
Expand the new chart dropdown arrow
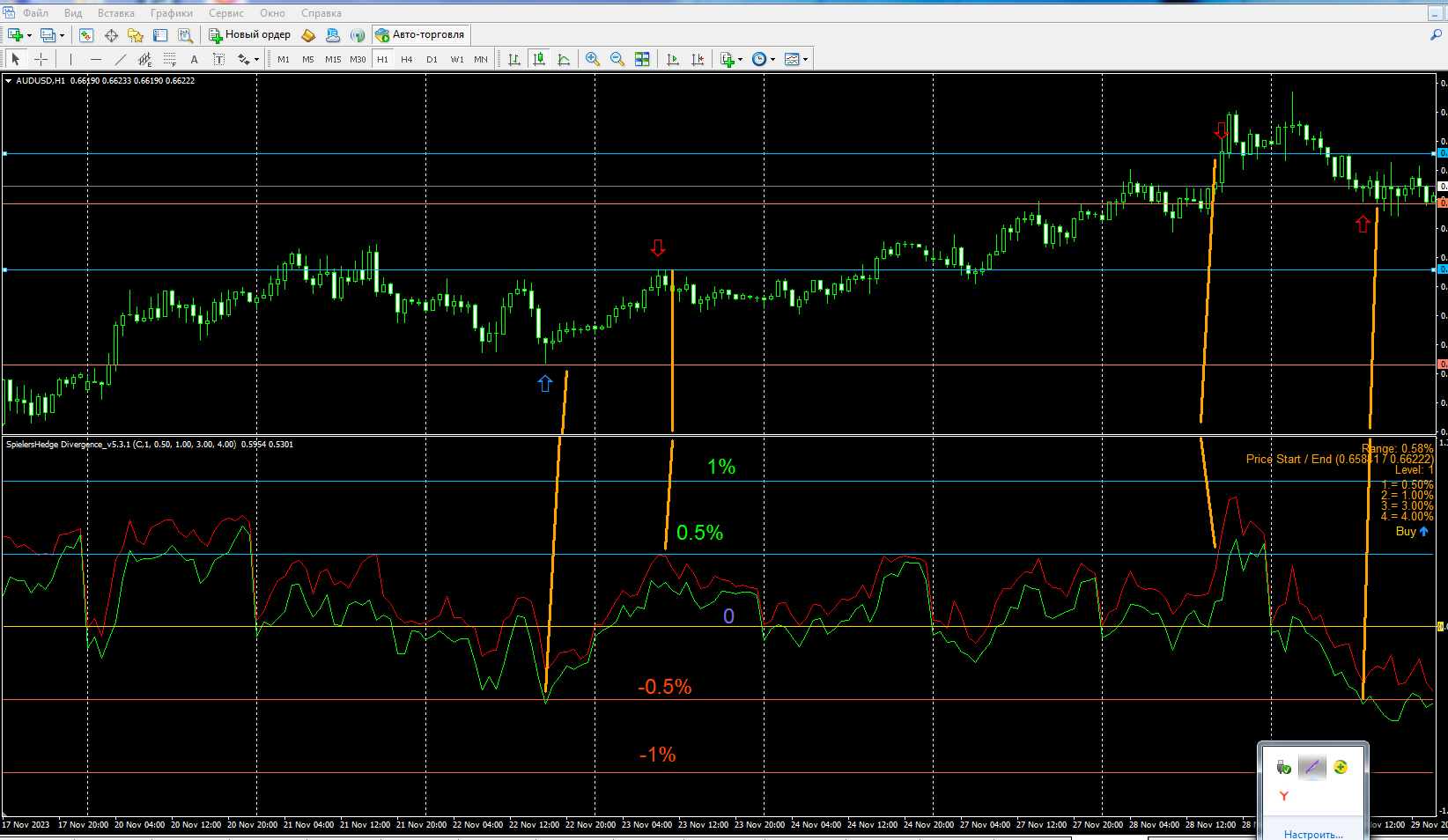coord(29,35)
